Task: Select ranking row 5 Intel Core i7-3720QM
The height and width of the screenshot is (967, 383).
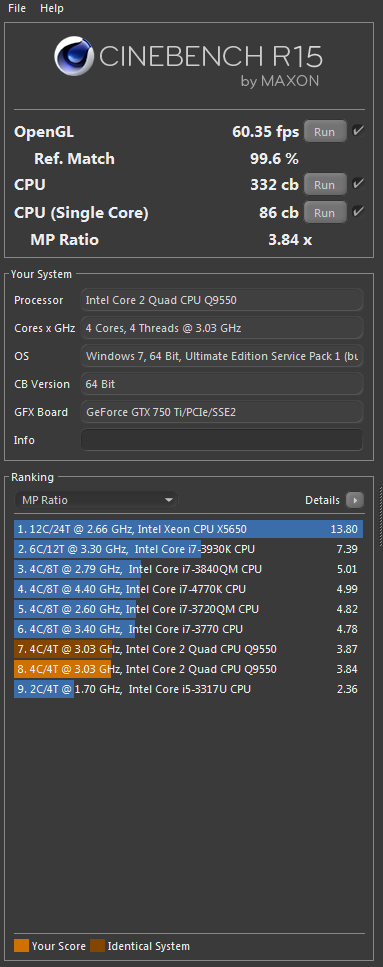Action: pos(189,609)
